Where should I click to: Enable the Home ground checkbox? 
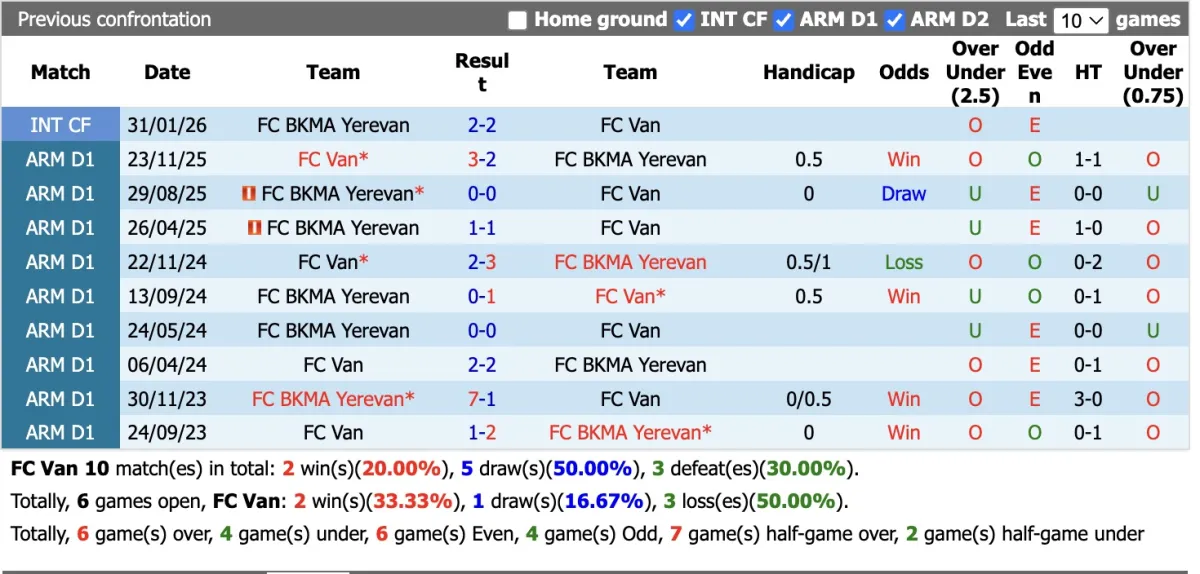[x=517, y=20]
